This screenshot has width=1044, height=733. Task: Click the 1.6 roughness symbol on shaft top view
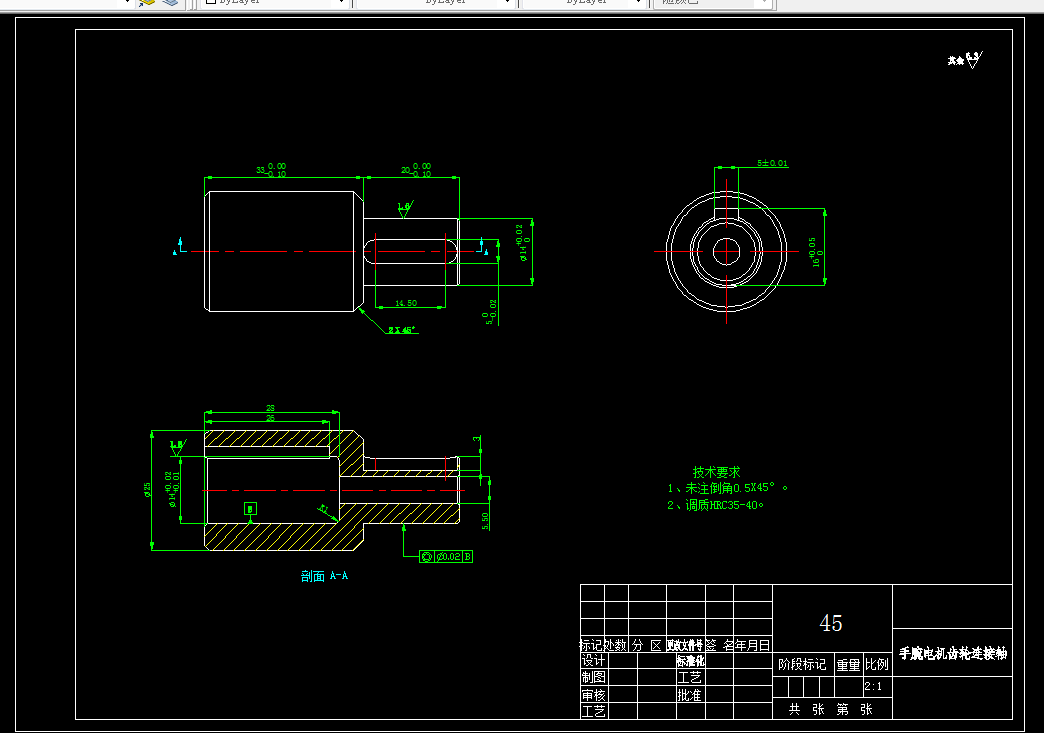point(405,208)
